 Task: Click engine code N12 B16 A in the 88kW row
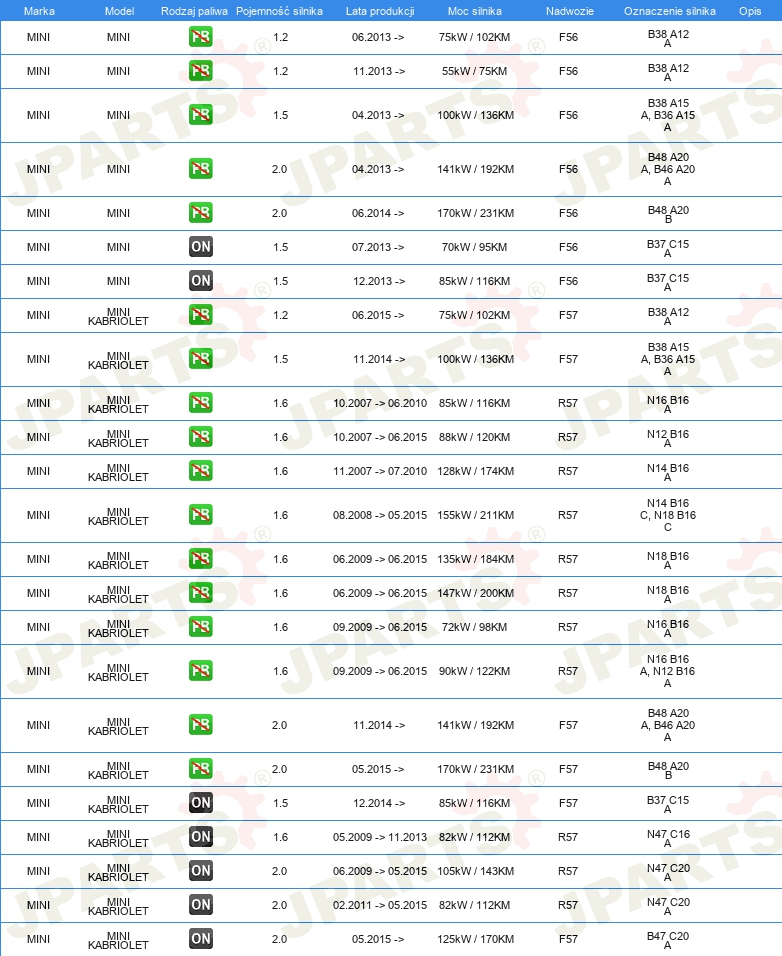coord(668,438)
